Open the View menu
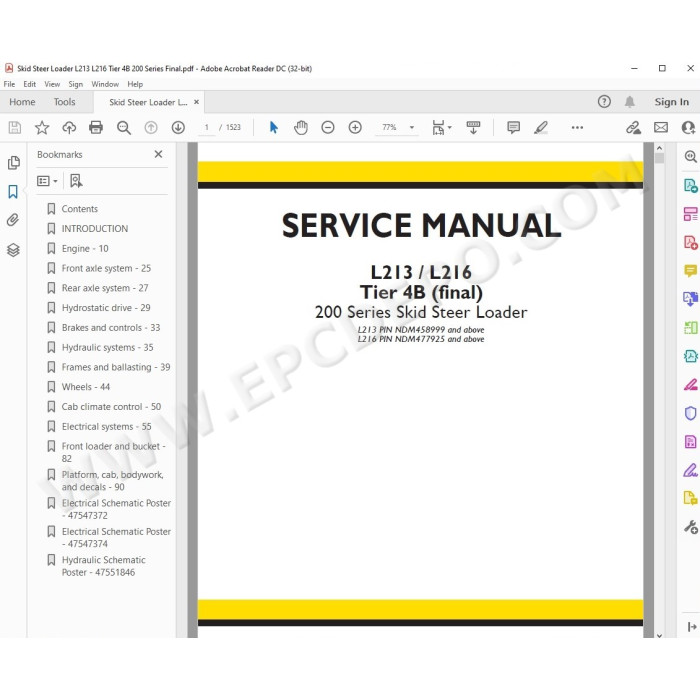This screenshot has height=700, width=700. [x=52, y=84]
